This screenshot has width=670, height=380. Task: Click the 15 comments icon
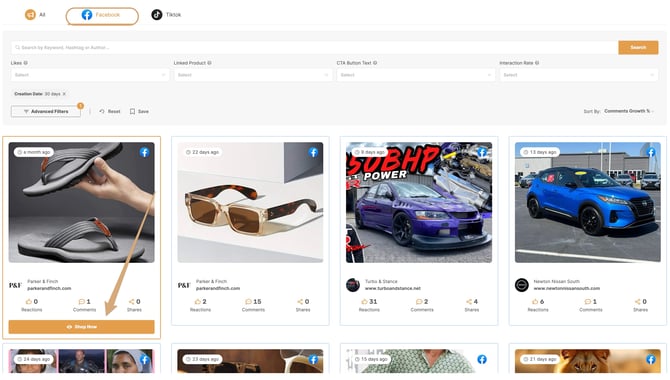pyautogui.click(x=248, y=301)
